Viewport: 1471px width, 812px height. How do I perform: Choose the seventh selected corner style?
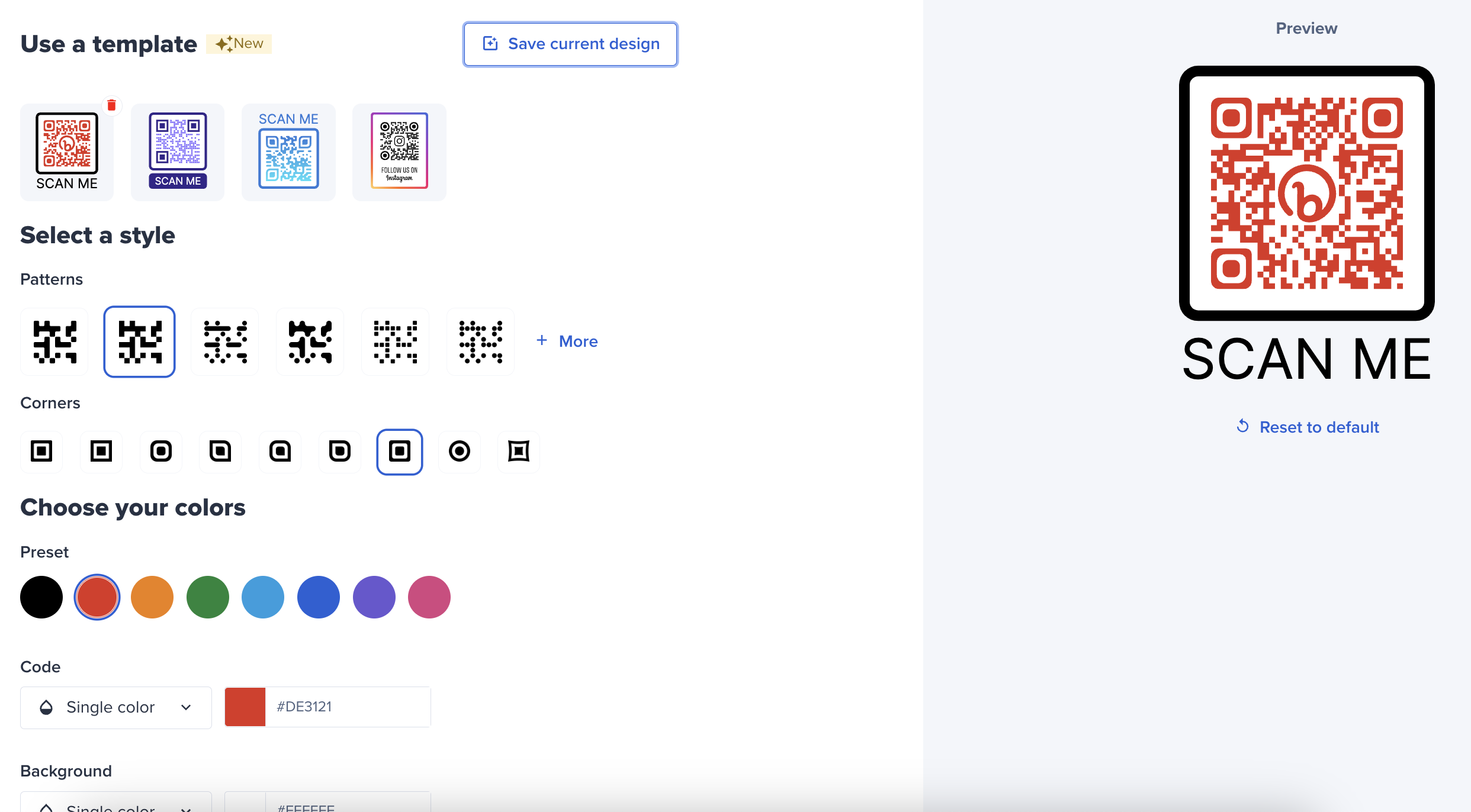400,452
